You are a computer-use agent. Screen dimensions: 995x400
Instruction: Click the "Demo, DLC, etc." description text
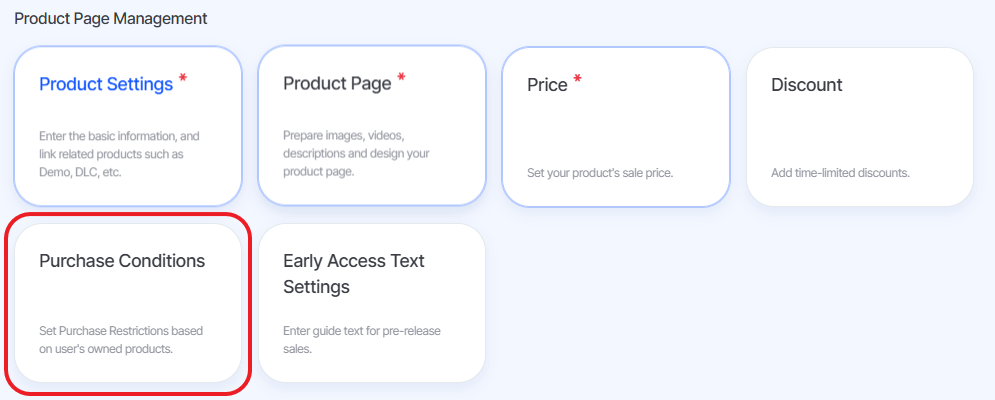(80, 172)
